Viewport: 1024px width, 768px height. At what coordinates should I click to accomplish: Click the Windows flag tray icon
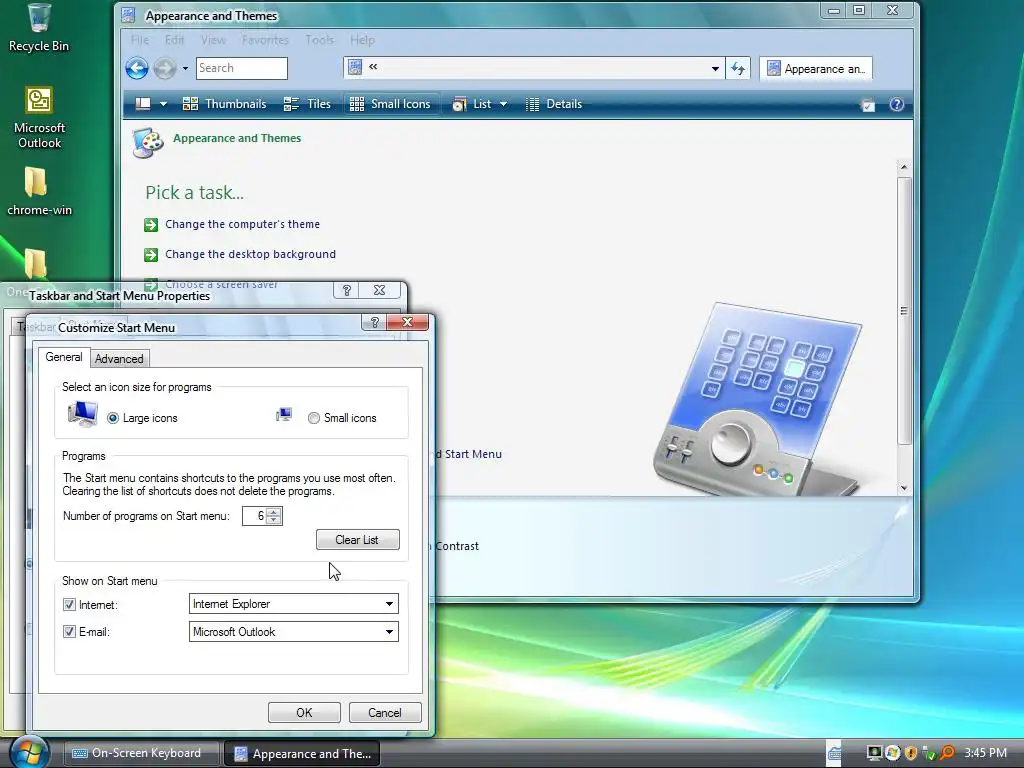[x=893, y=753]
